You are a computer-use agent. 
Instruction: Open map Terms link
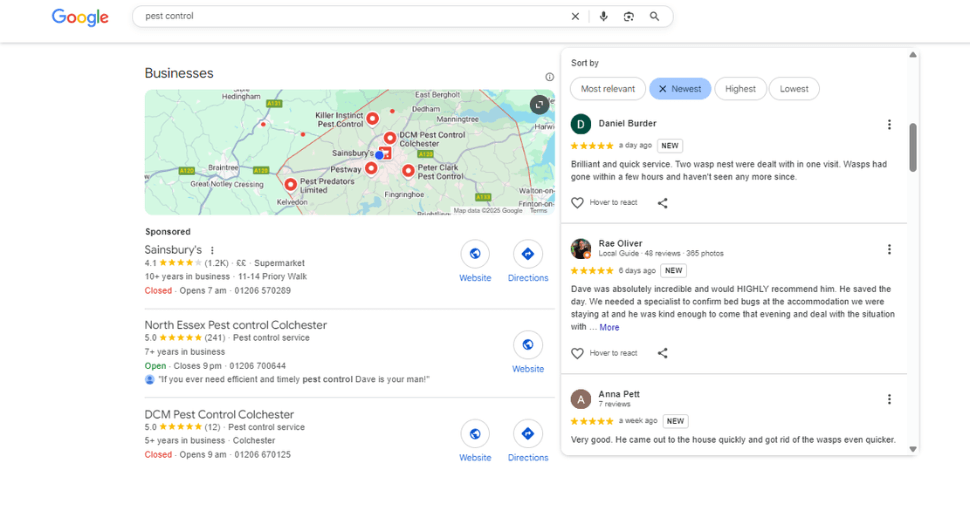[538, 211]
